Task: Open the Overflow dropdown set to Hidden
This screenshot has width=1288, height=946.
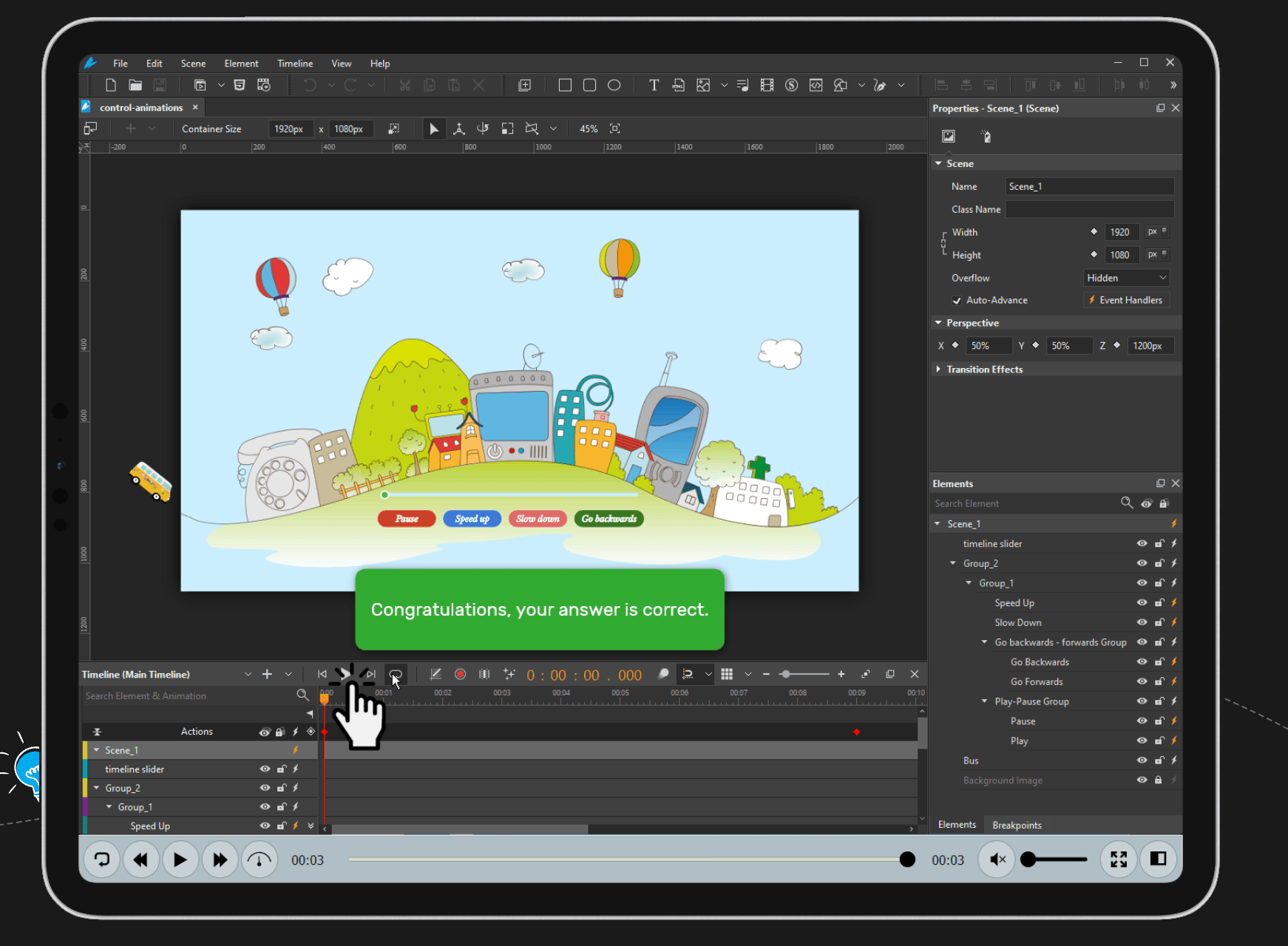Action: [x=1126, y=278]
